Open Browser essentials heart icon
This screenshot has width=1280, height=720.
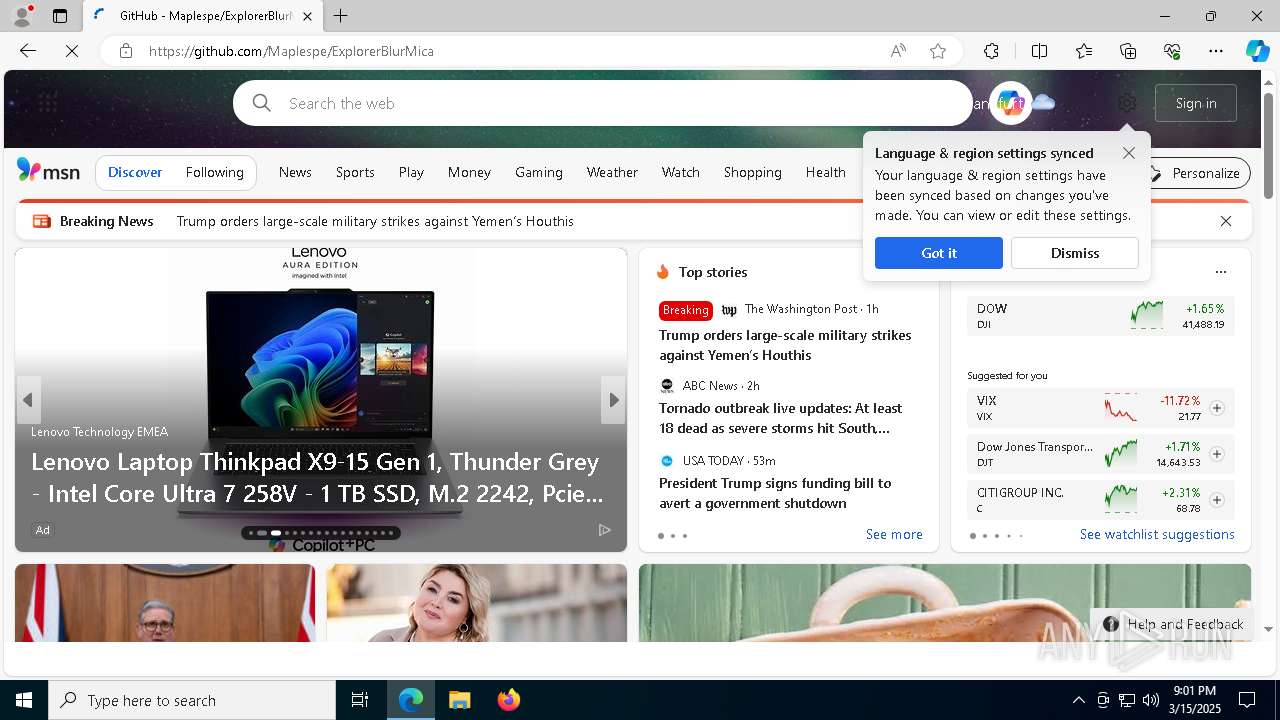click(1172, 51)
